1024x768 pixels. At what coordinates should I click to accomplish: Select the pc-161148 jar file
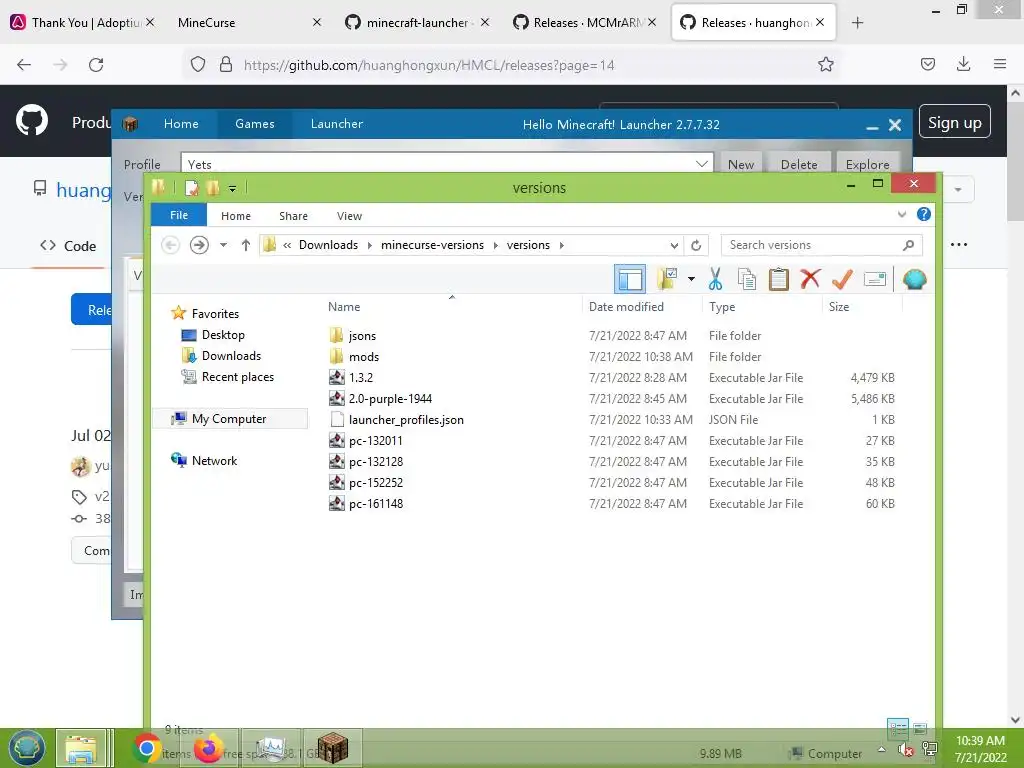376,504
